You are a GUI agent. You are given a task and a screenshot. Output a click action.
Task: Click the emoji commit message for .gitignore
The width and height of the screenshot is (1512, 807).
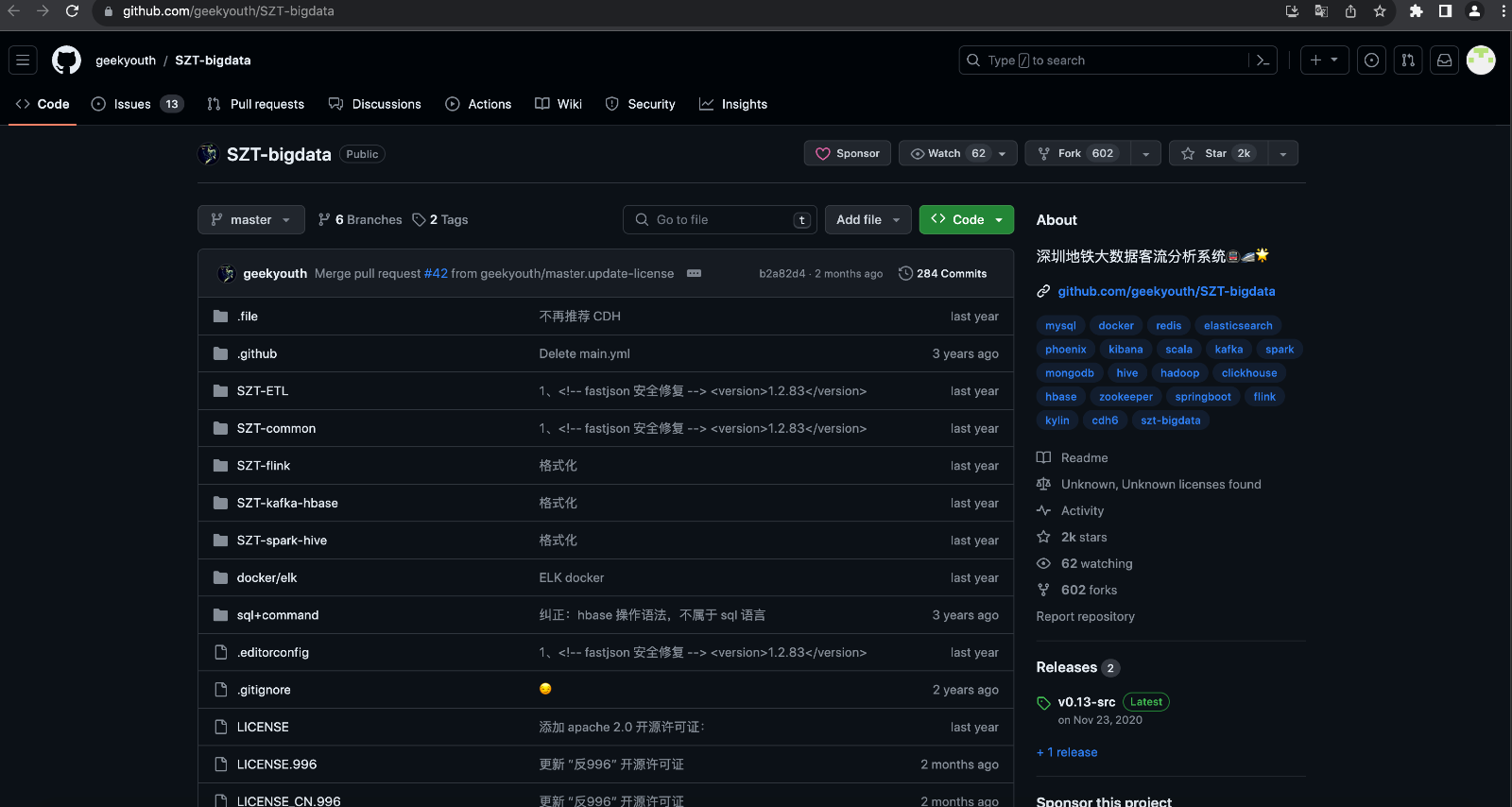click(x=545, y=689)
